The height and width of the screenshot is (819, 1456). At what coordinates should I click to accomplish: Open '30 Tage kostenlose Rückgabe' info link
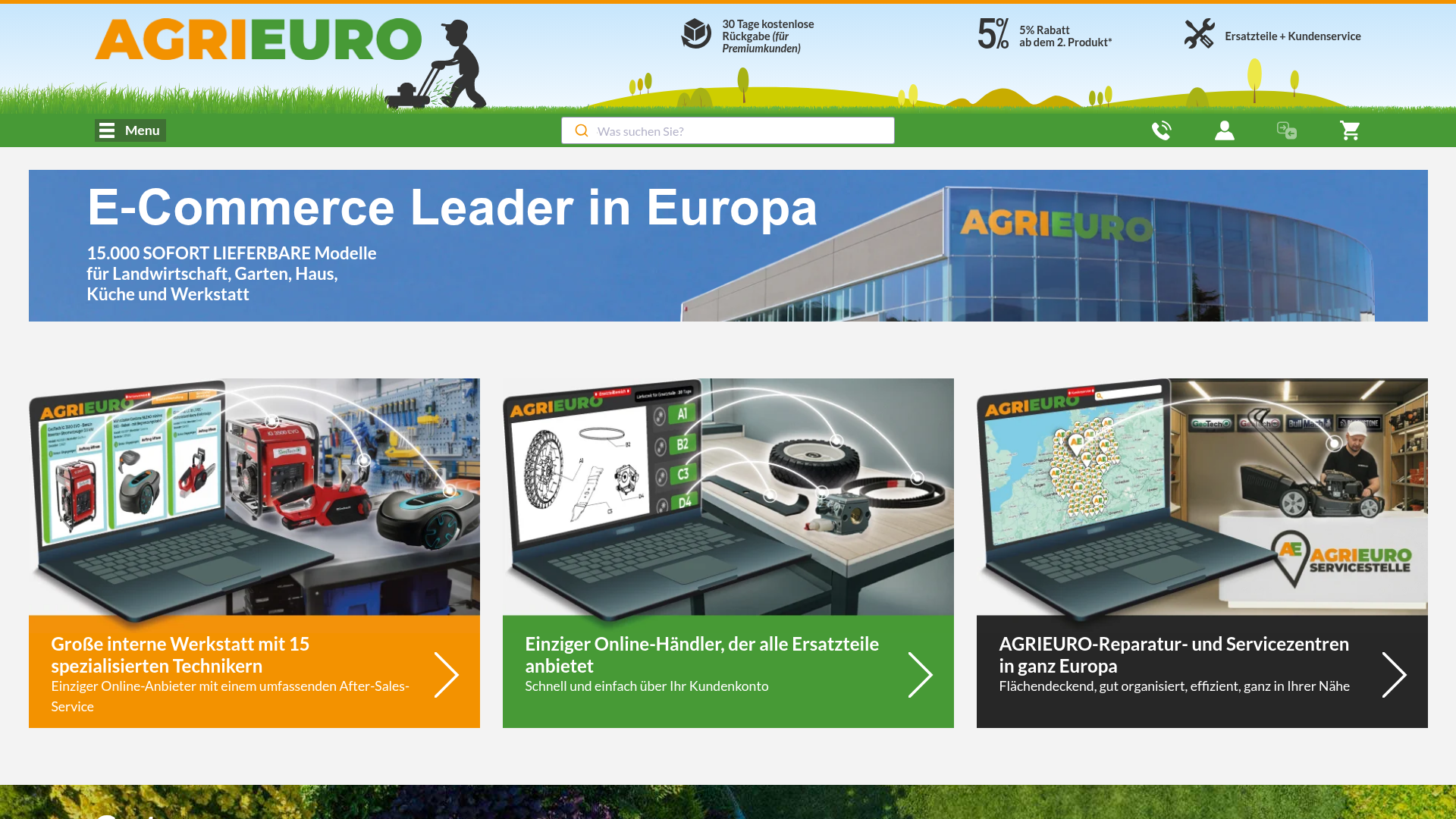click(x=767, y=36)
